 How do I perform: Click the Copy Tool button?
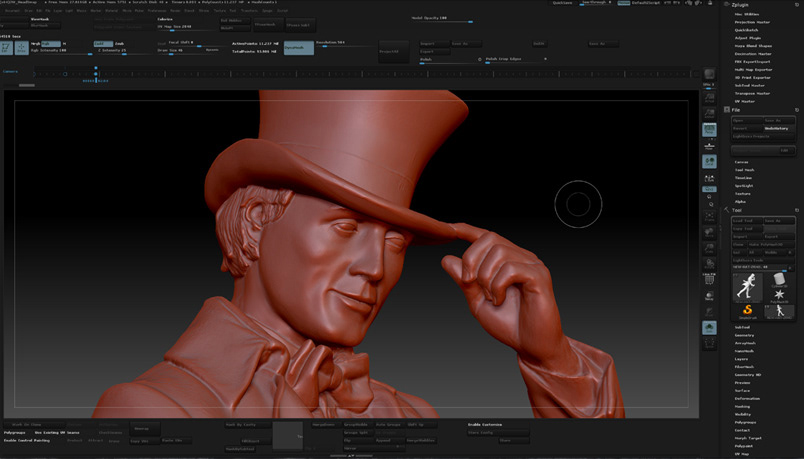(x=747, y=229)
